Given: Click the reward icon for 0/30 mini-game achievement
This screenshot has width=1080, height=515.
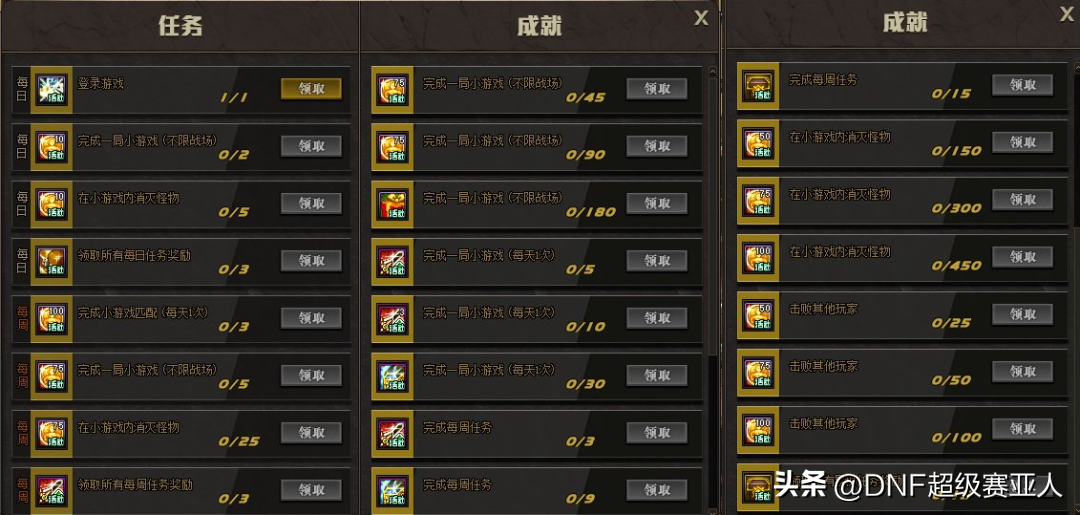Looking at the screenshot, I should pos(392,376).
